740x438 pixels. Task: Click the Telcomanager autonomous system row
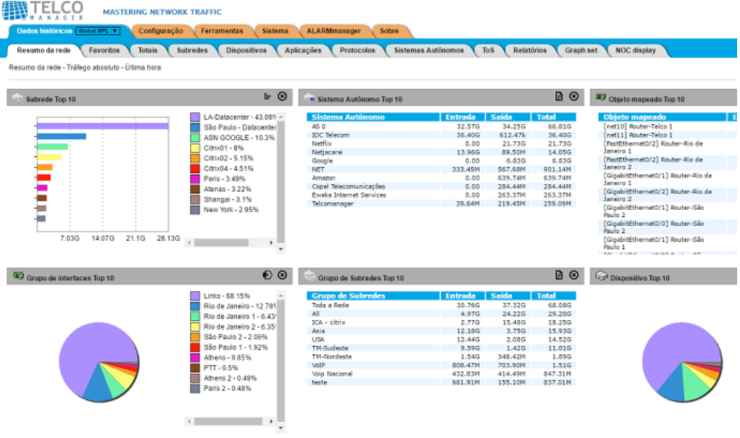(x=441, y=204)
